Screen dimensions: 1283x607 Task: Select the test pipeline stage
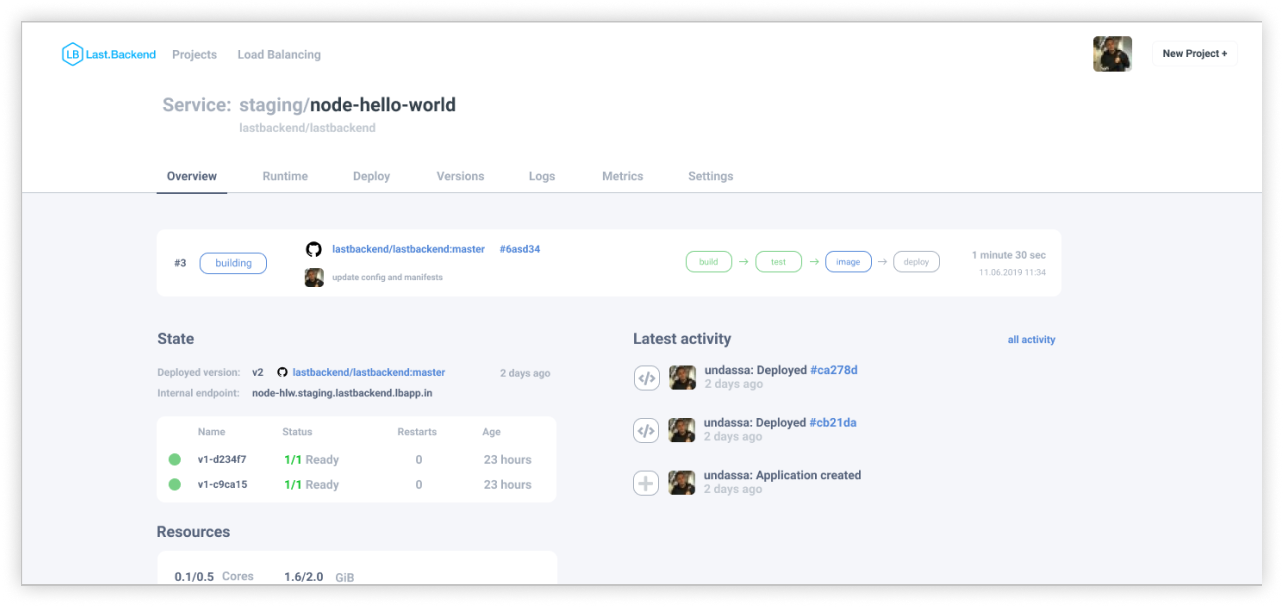click(x=778, y=262)
